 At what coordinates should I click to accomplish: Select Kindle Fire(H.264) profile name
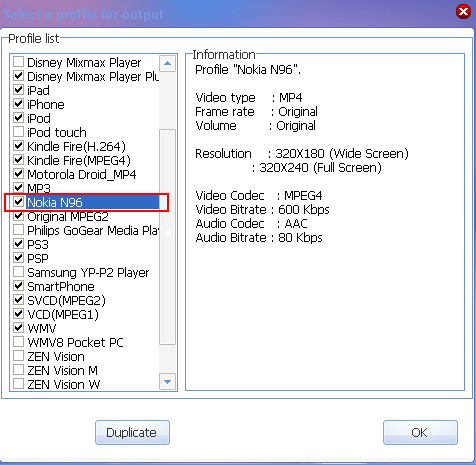coord(76,147)
